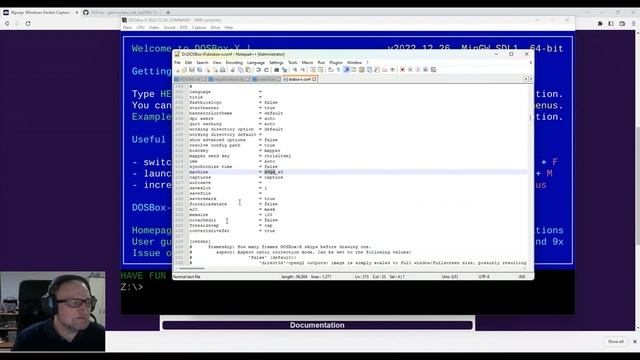640x360 pixels.
Task: Open the View menu in Notepad++
Action: click(217, 62)
